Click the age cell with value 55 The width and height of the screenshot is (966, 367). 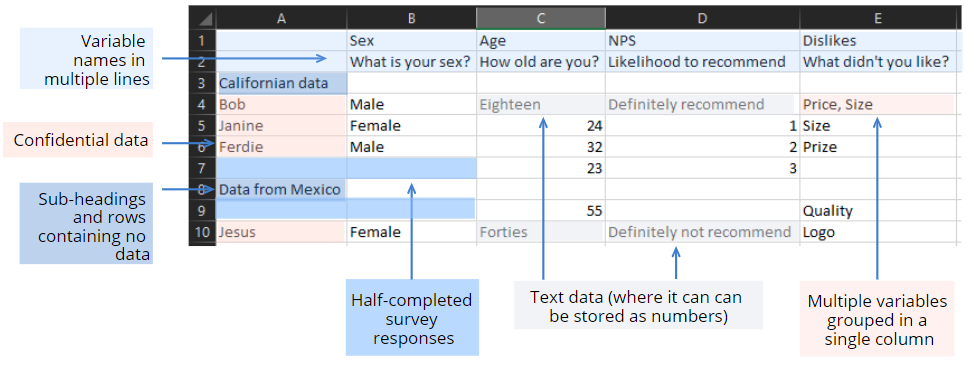tap(540, 211)
